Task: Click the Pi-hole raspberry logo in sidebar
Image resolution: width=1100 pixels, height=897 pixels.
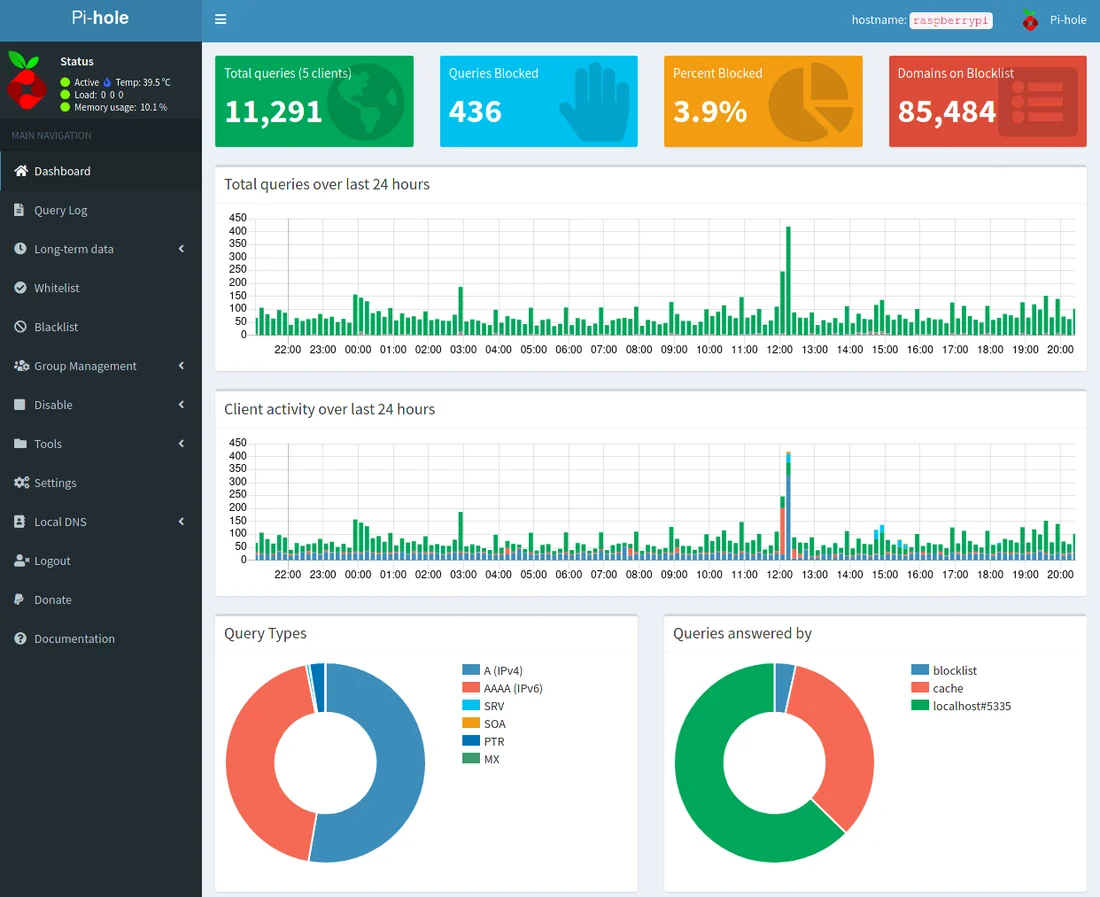Action: point(26,80)
